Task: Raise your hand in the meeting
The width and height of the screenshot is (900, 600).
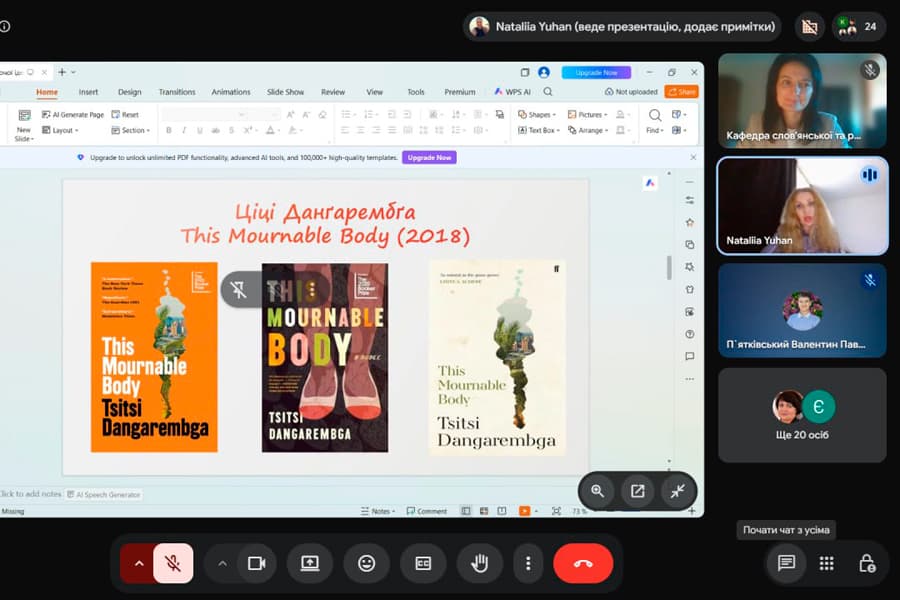Action: click(x=479, y=563)
